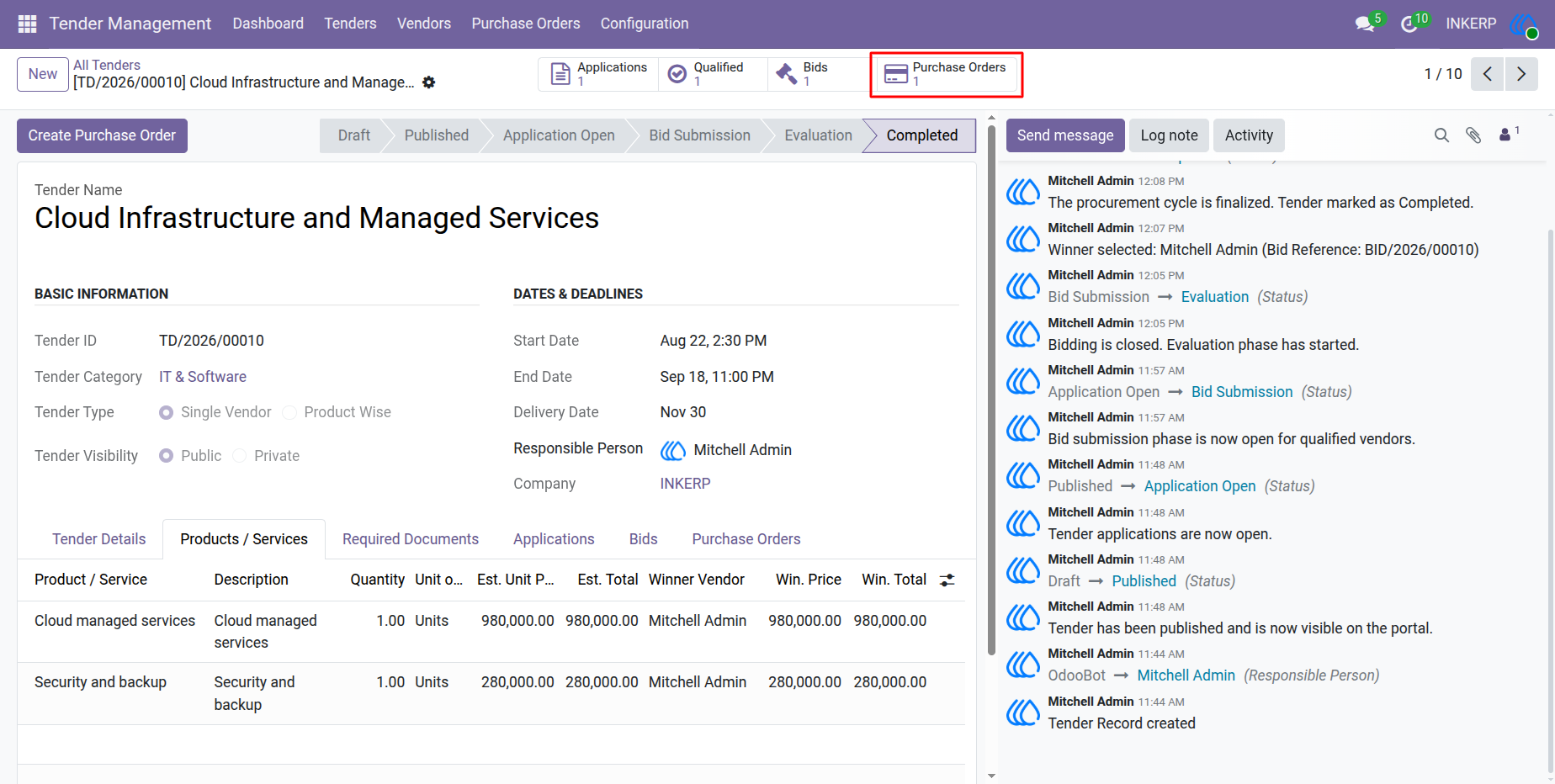Click the Create Purchase Order button
Viewport: 1555px width, 784px height.
coord(102,135)
